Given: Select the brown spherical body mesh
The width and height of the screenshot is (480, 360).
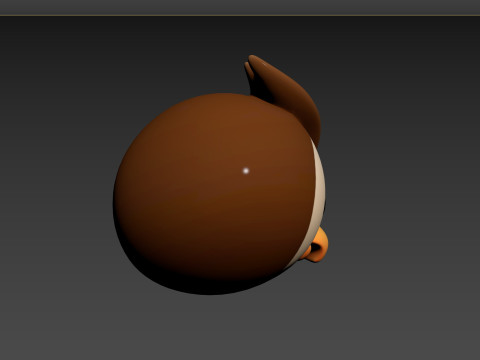Looking at the screenshot, I should (x=213, y=194).
